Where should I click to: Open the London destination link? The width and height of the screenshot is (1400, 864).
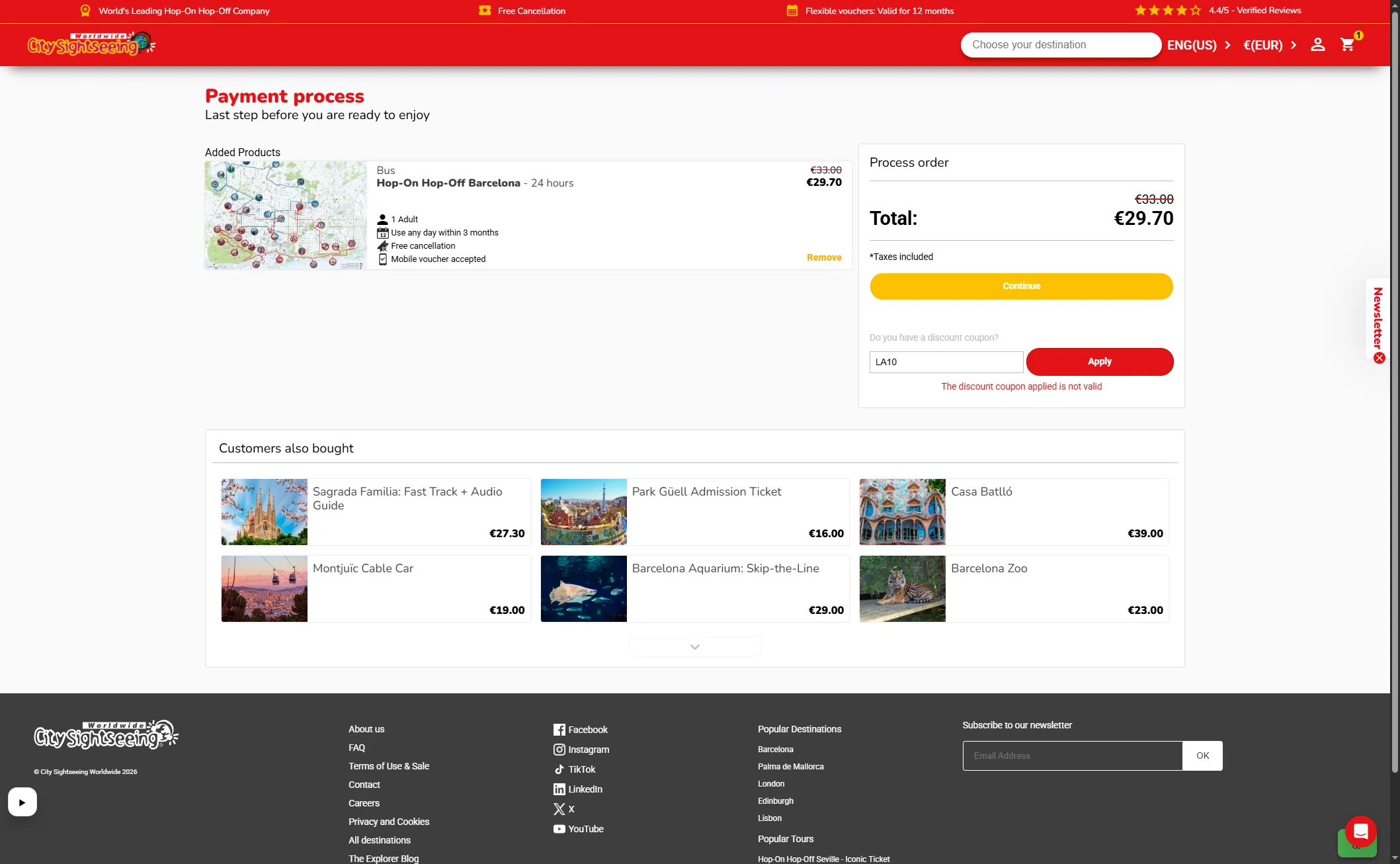pyautogui.click(x=771, y=784)
